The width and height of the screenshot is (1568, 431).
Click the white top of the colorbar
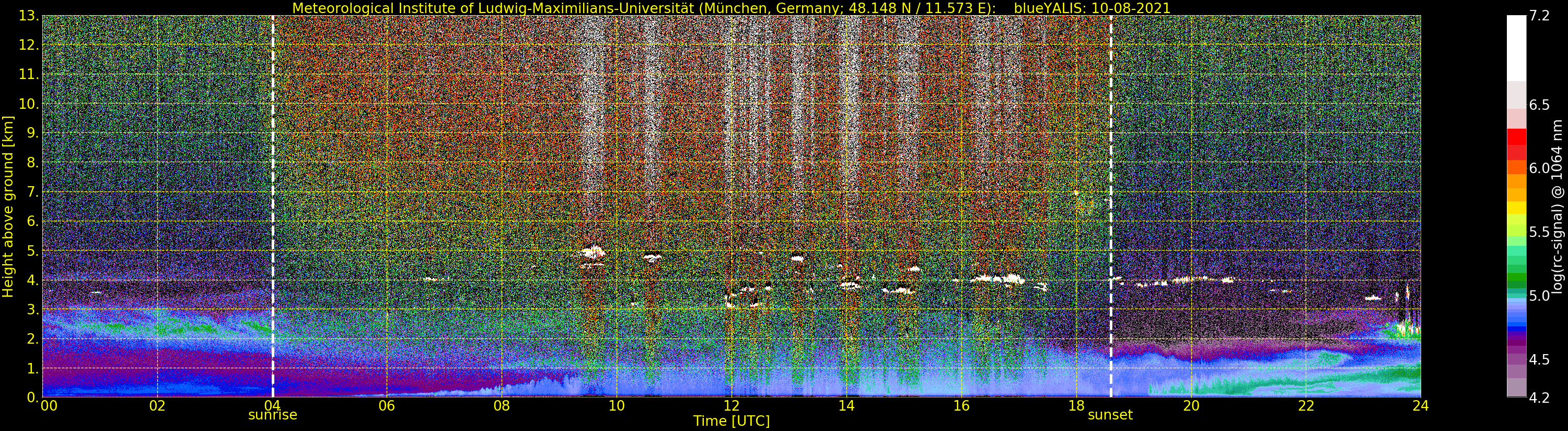point(1516,48)
